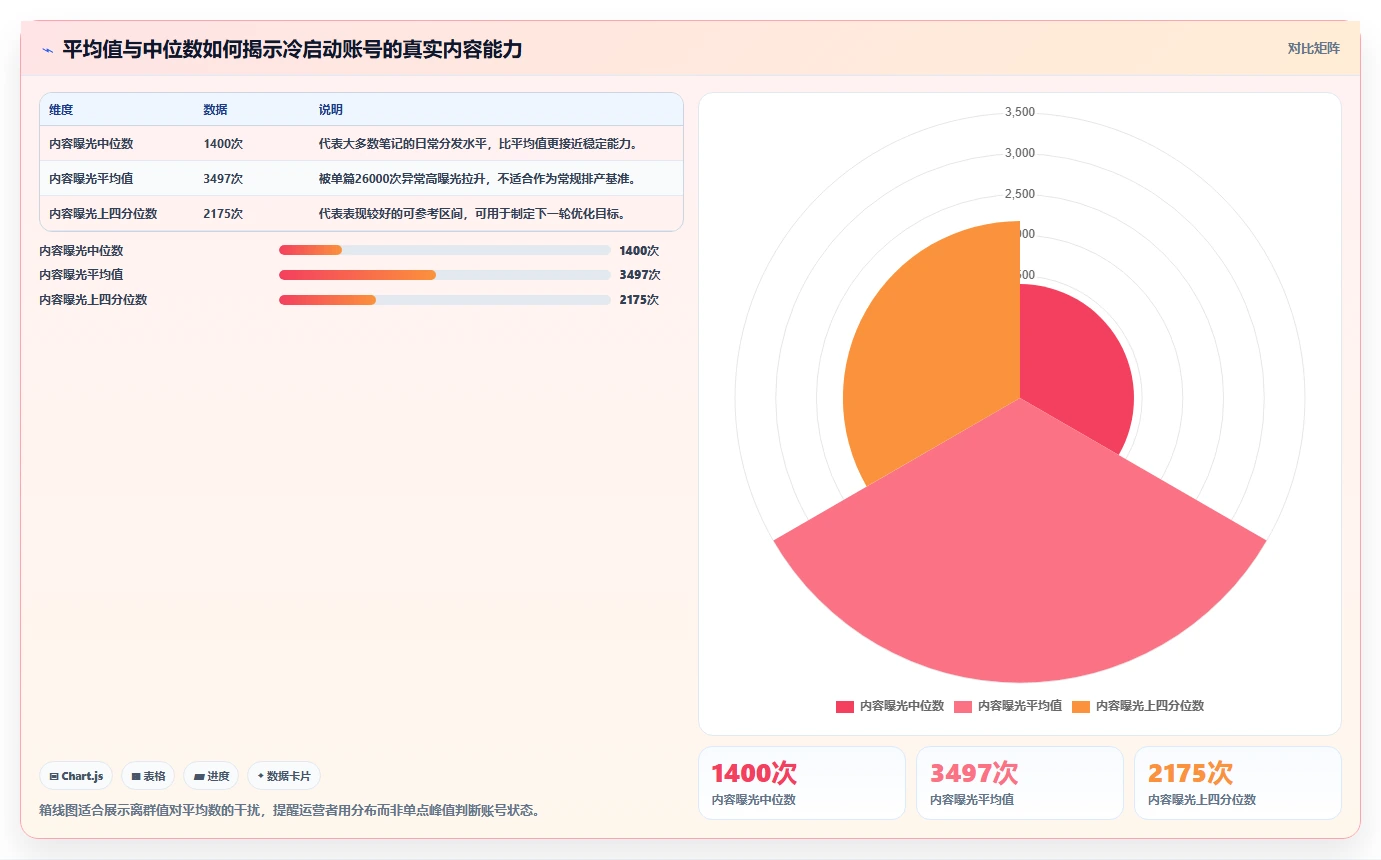
Task: Click the 2,500 axis label on the chart
Action: click(1020, 194)
